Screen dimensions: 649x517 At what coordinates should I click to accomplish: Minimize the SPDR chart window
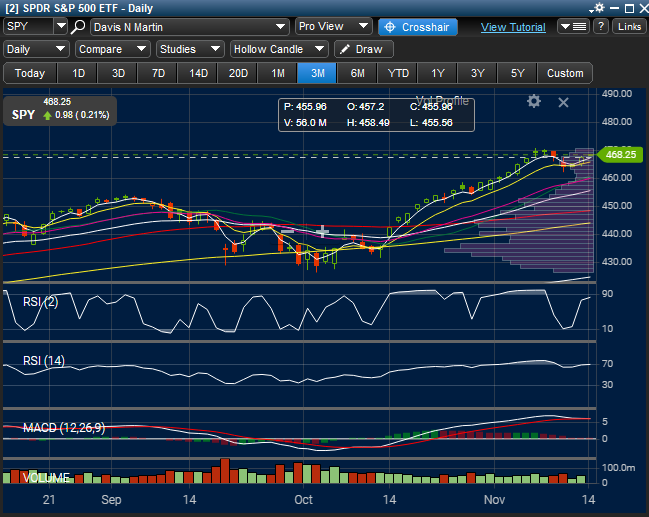(615, 8)
